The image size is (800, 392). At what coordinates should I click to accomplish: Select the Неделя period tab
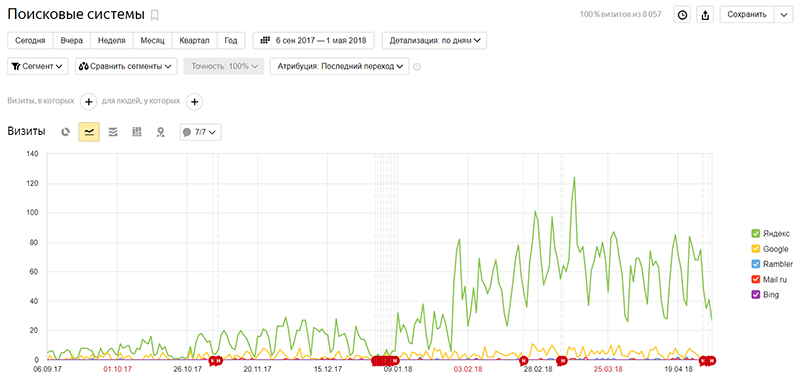tap(112, 40)
